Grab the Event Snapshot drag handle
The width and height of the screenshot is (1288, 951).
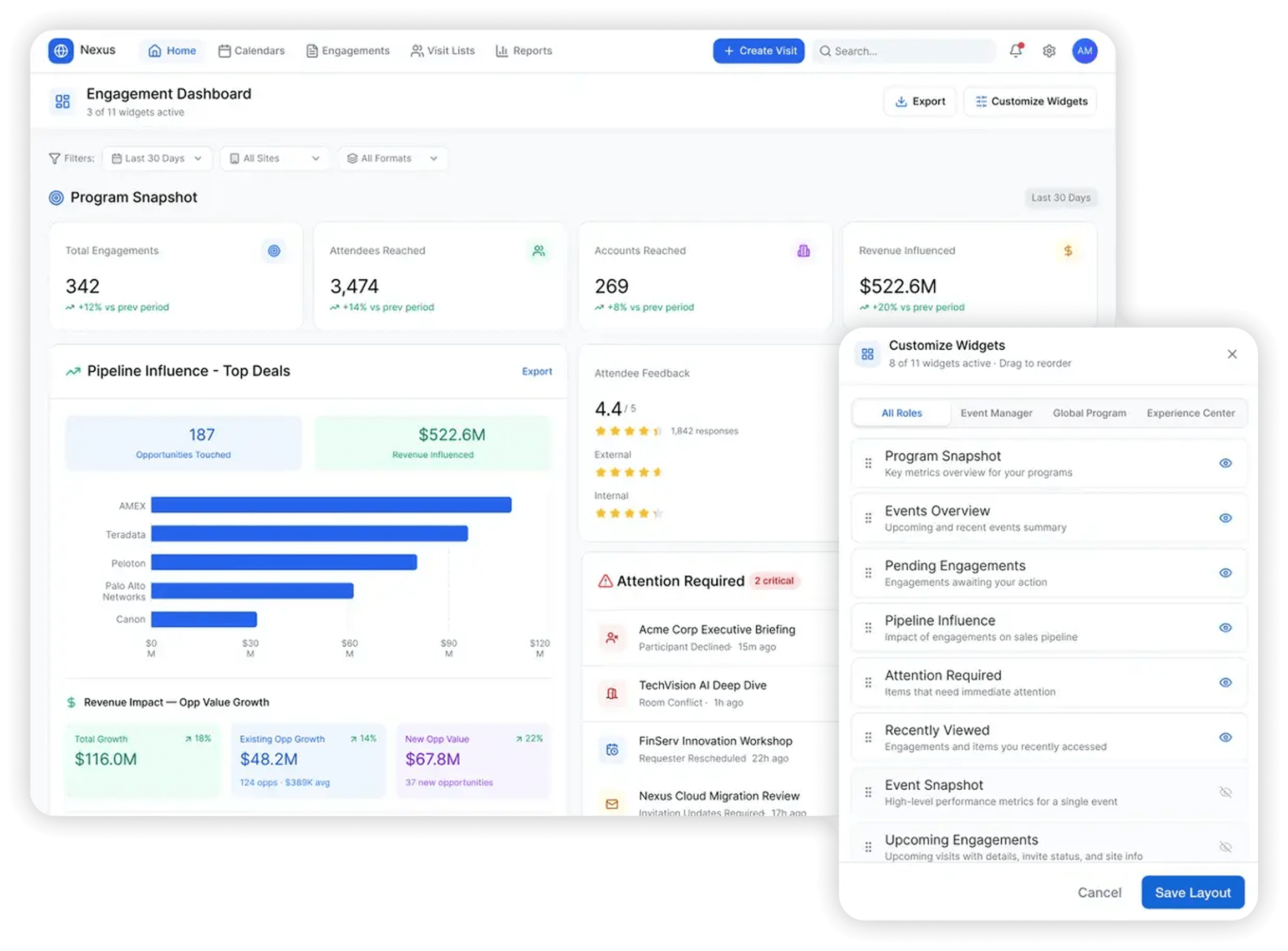(868, 792)
